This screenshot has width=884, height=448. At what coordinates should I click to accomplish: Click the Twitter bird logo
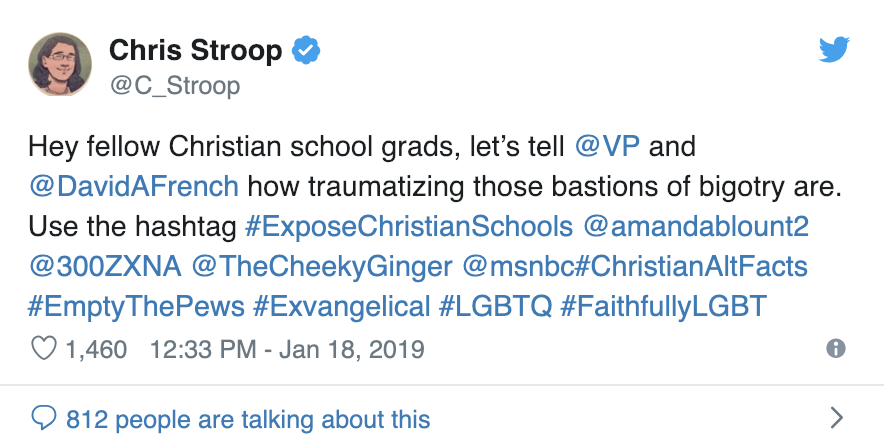point(834,50)
